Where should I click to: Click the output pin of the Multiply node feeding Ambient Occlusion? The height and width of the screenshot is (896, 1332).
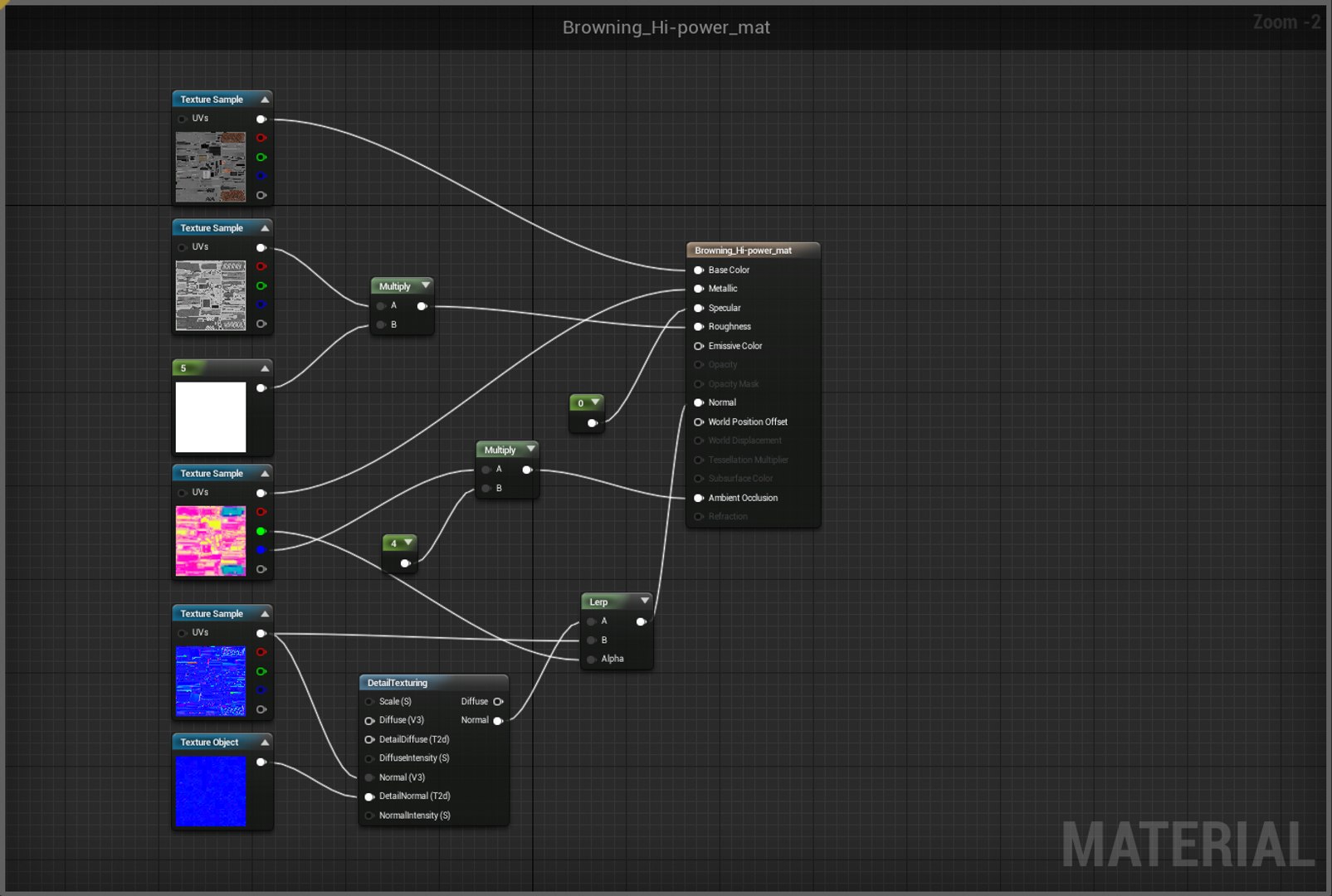click(x=527, y=470)
